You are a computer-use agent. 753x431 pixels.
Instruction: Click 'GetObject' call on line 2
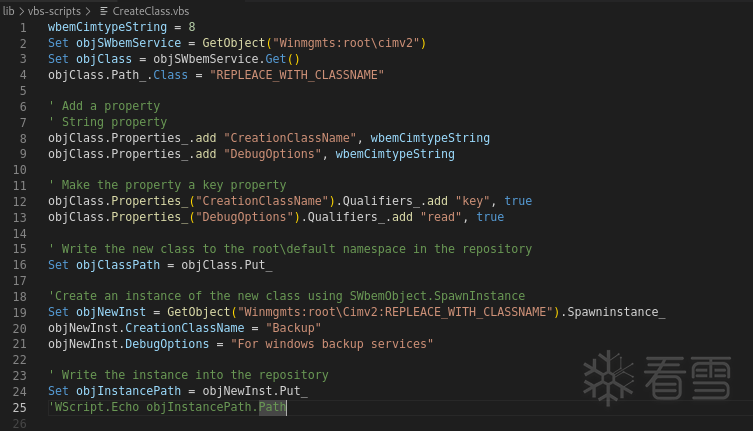(234, 43)
